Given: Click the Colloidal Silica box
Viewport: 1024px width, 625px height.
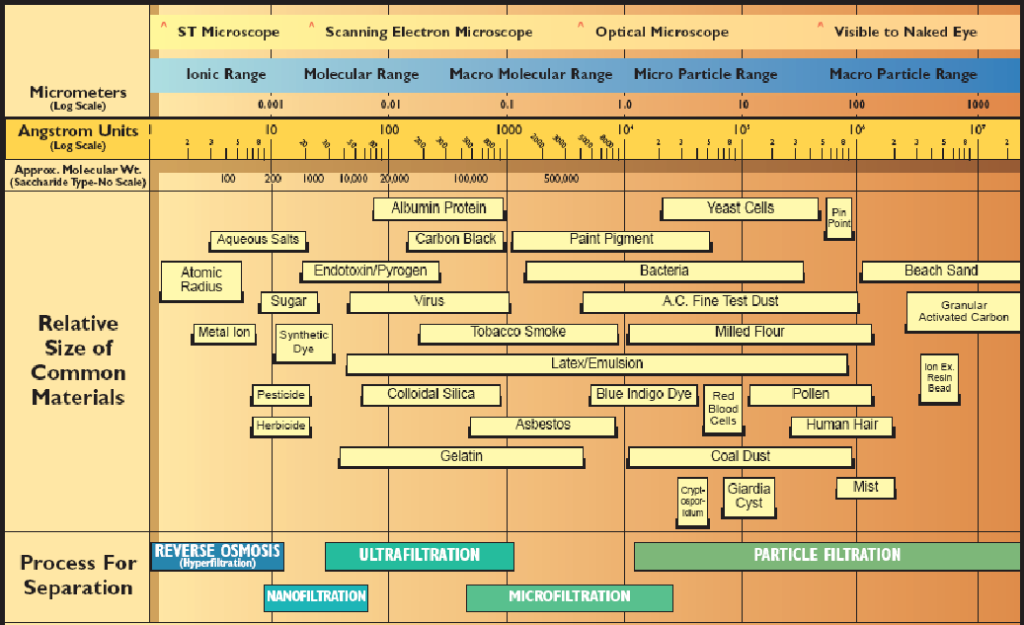Looking at the screenshot, I should tap(430, 395).
